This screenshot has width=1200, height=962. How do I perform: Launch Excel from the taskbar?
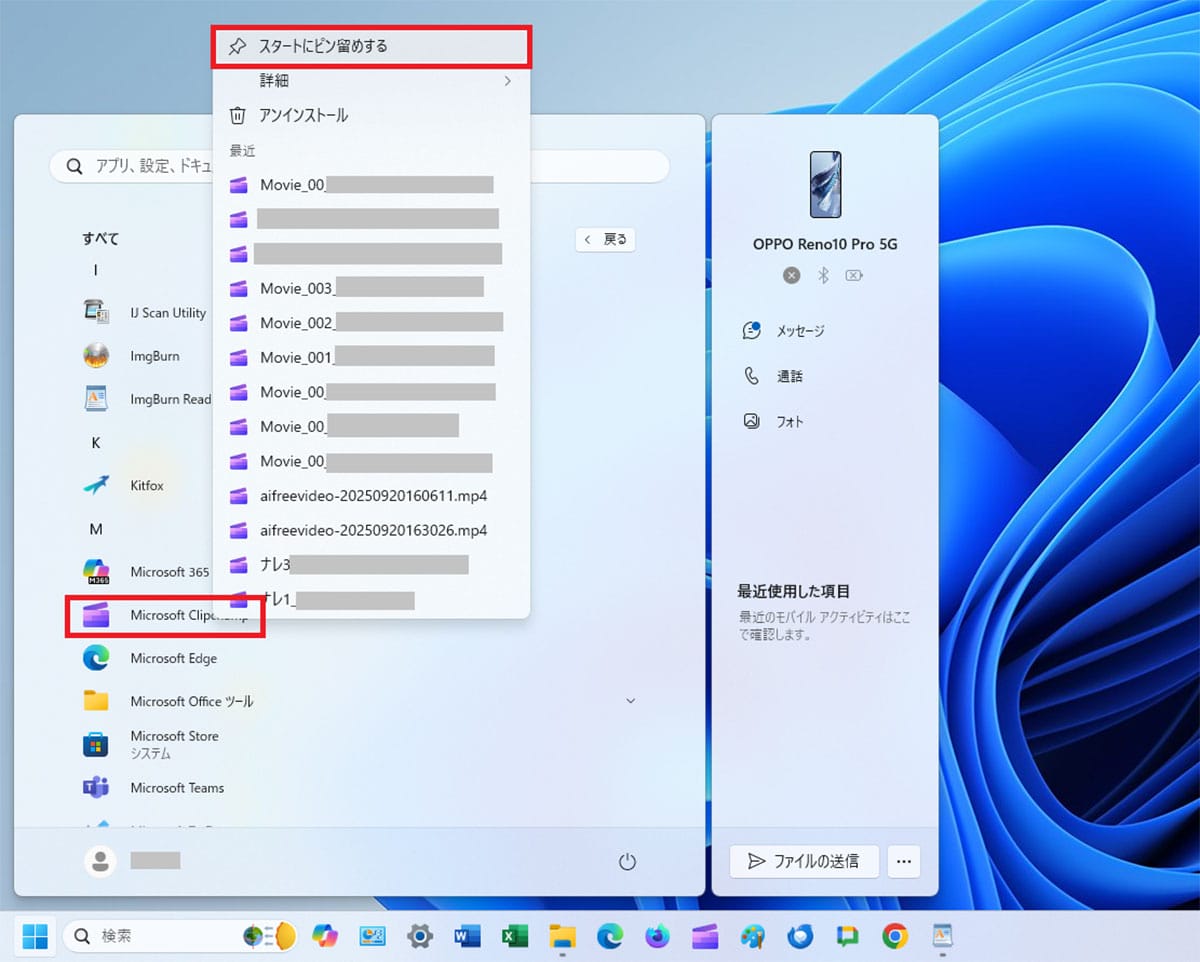point(515,936)
